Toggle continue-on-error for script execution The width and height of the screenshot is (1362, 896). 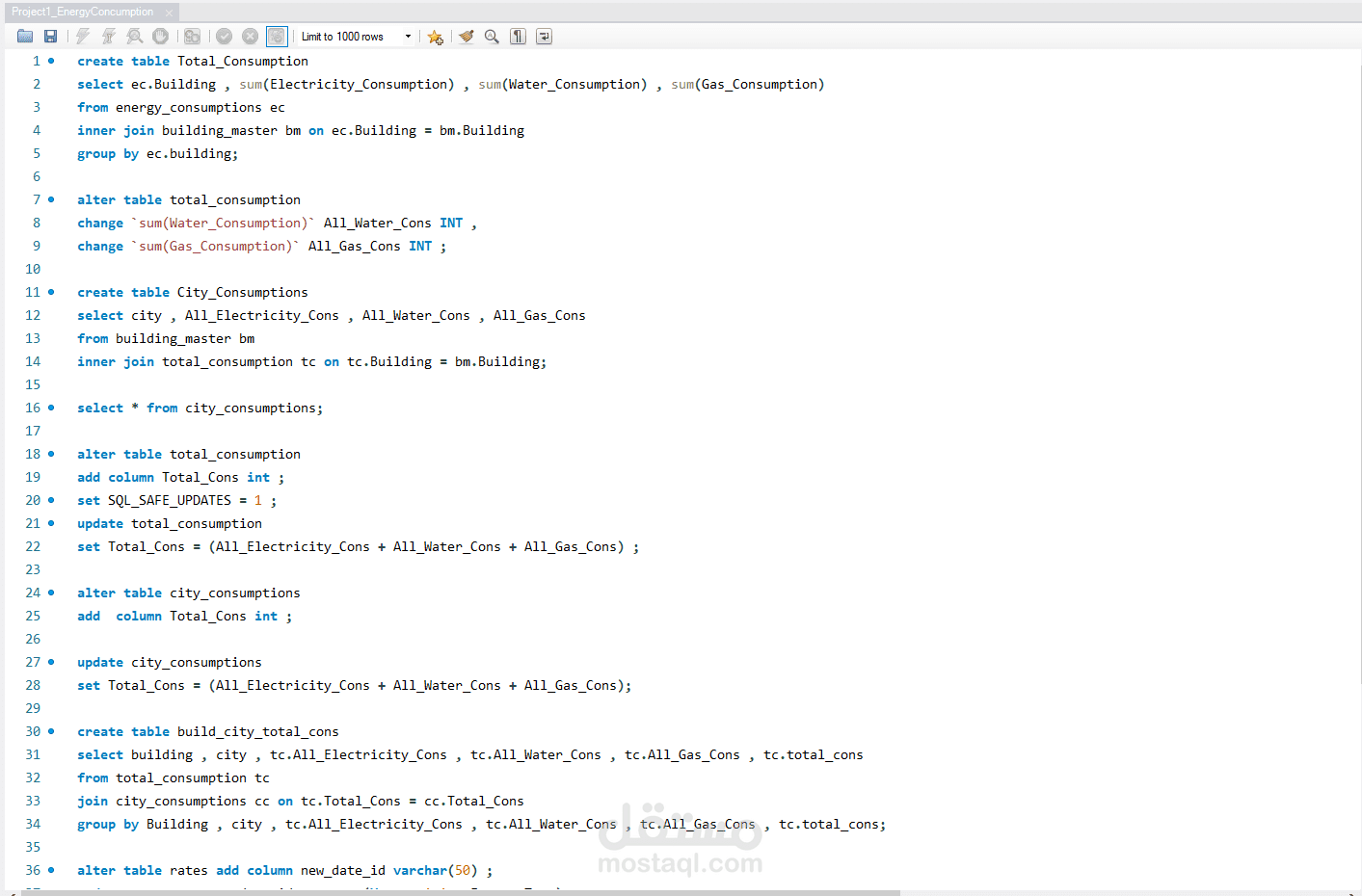pos(193,37)
